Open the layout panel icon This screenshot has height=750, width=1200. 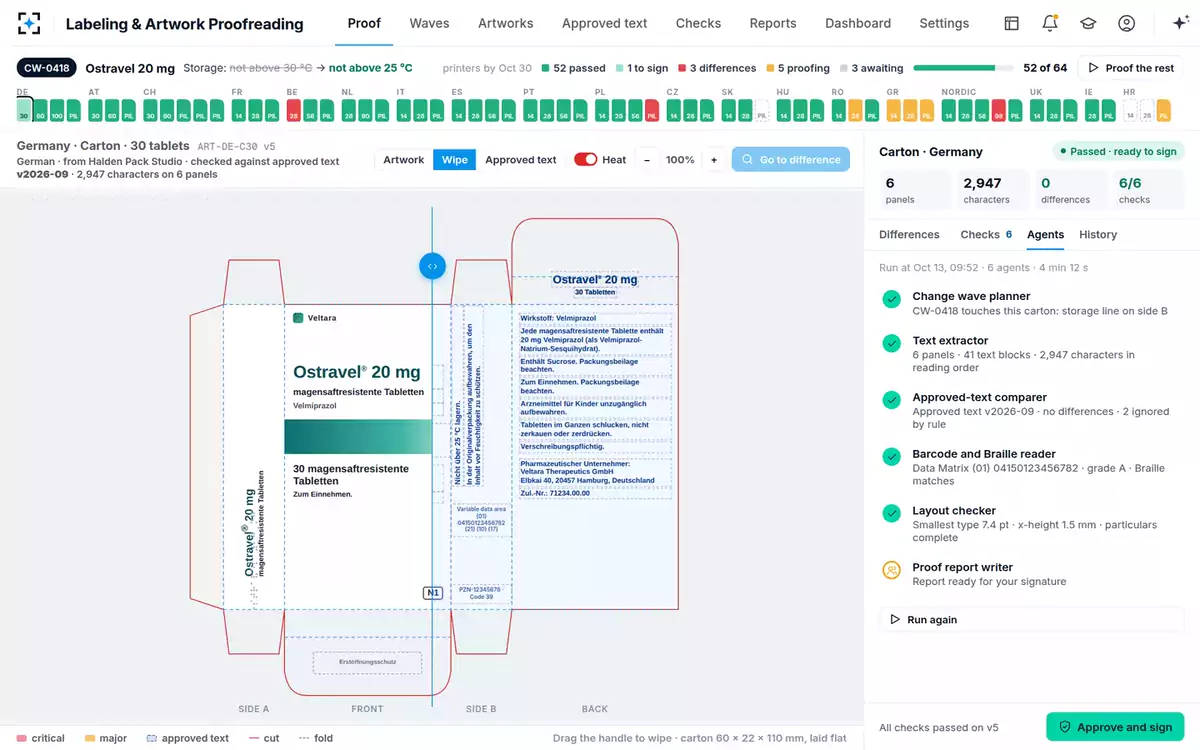(1012, 23)
